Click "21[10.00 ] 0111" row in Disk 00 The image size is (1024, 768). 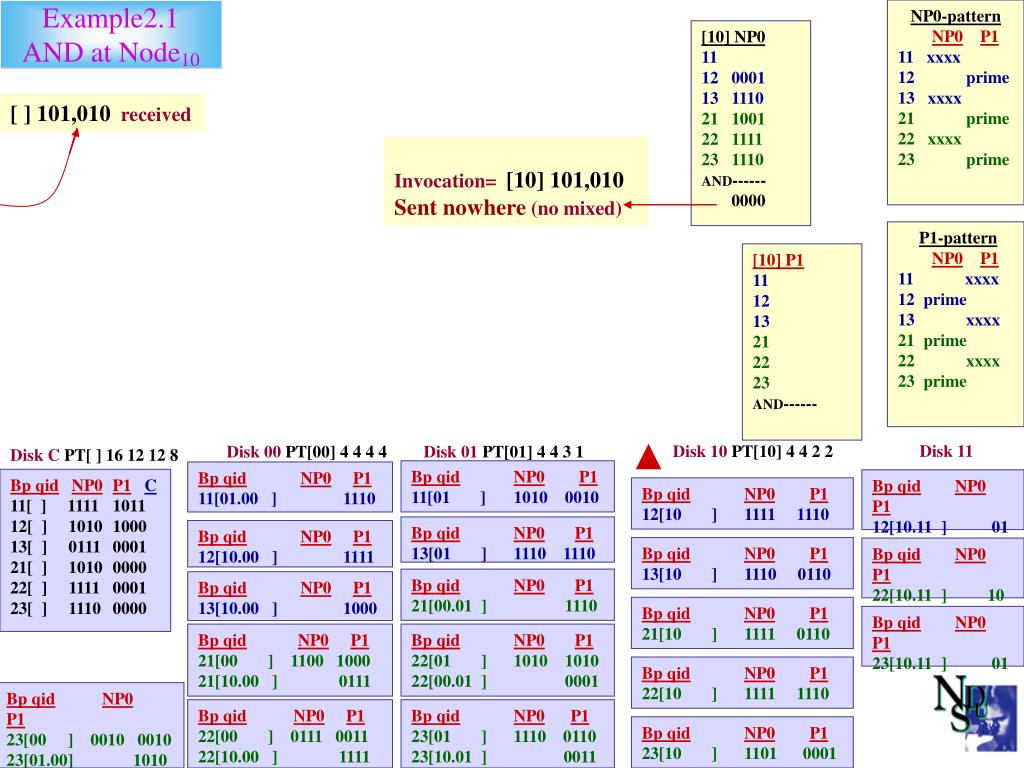(285, 681)
